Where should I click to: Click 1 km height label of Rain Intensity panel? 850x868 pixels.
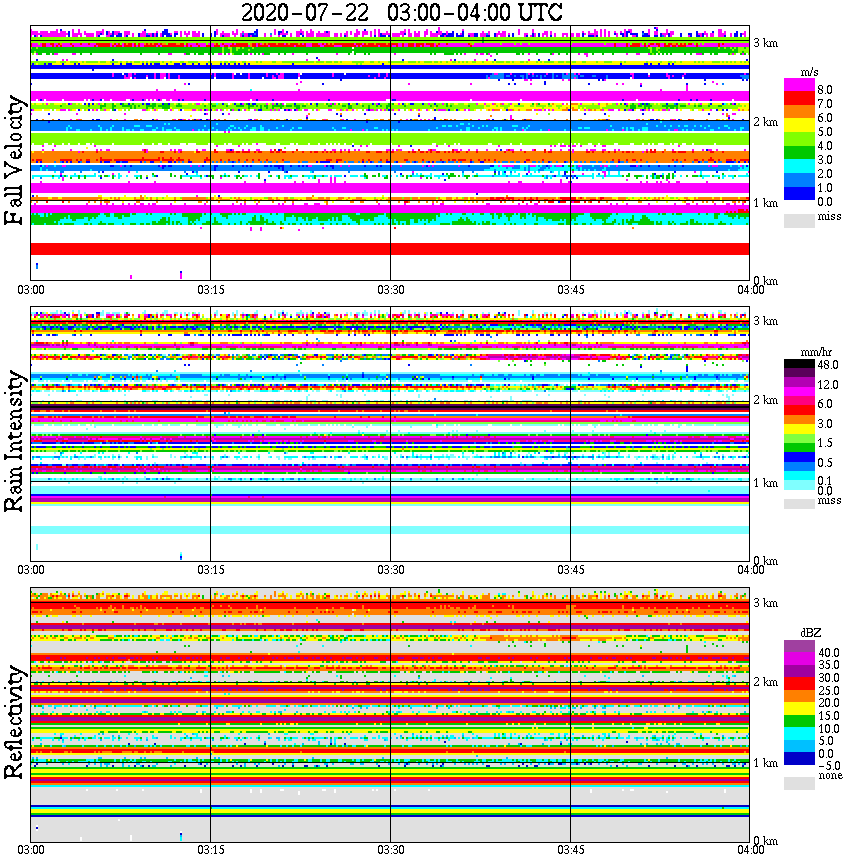pyautogui.click(x=766, y=483)
